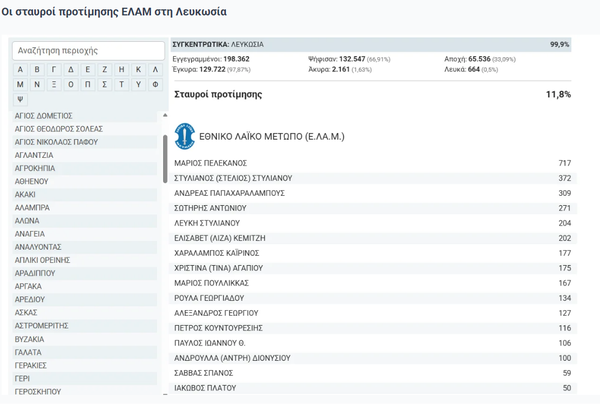The width and height of the screenshot is (600, 407).
Task: Open the ΑΓΛΑΝΤΖΙΑ region
Action: [x=85, y=155]
